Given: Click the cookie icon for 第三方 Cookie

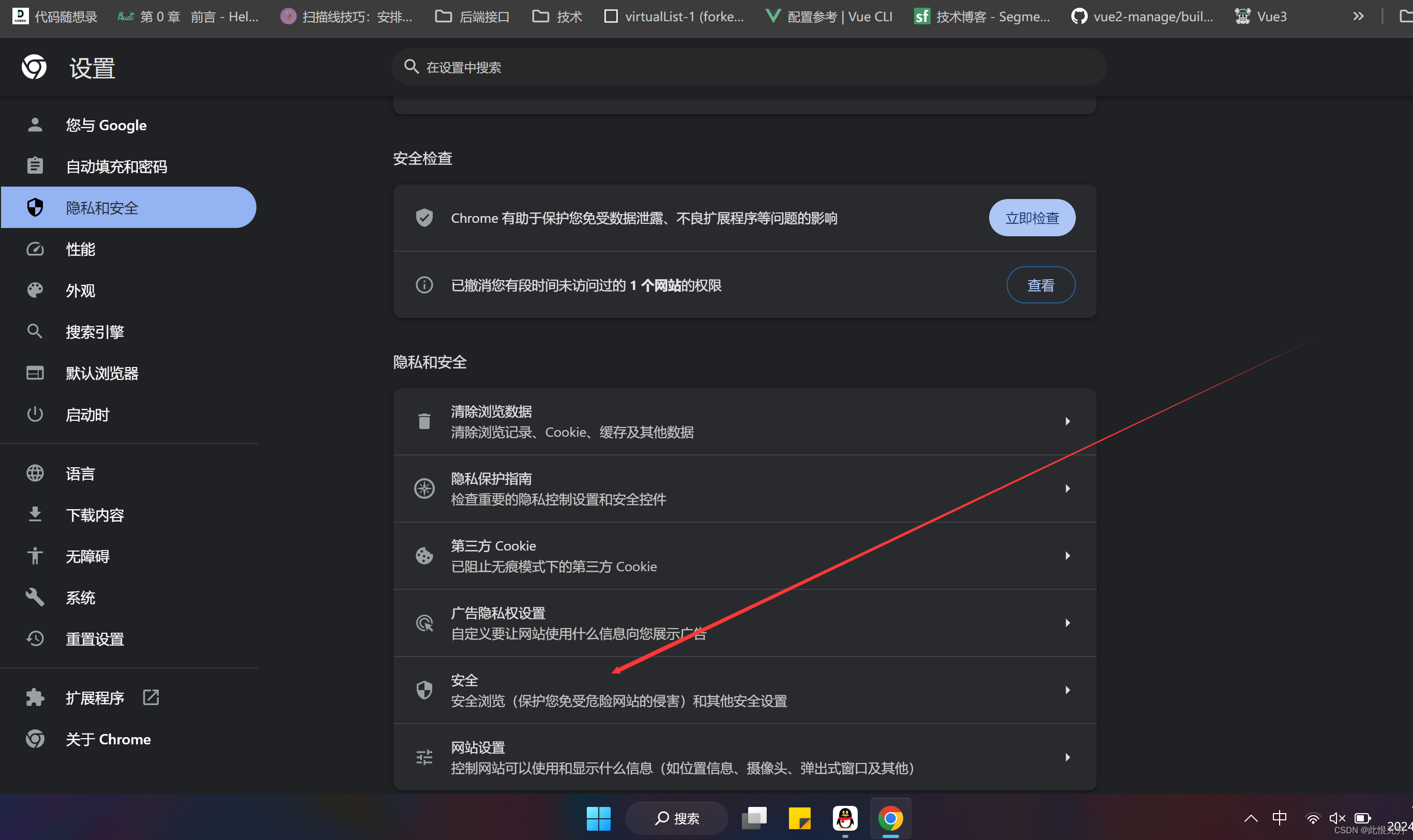Looking at the screenshot, I should pos(424,556).
